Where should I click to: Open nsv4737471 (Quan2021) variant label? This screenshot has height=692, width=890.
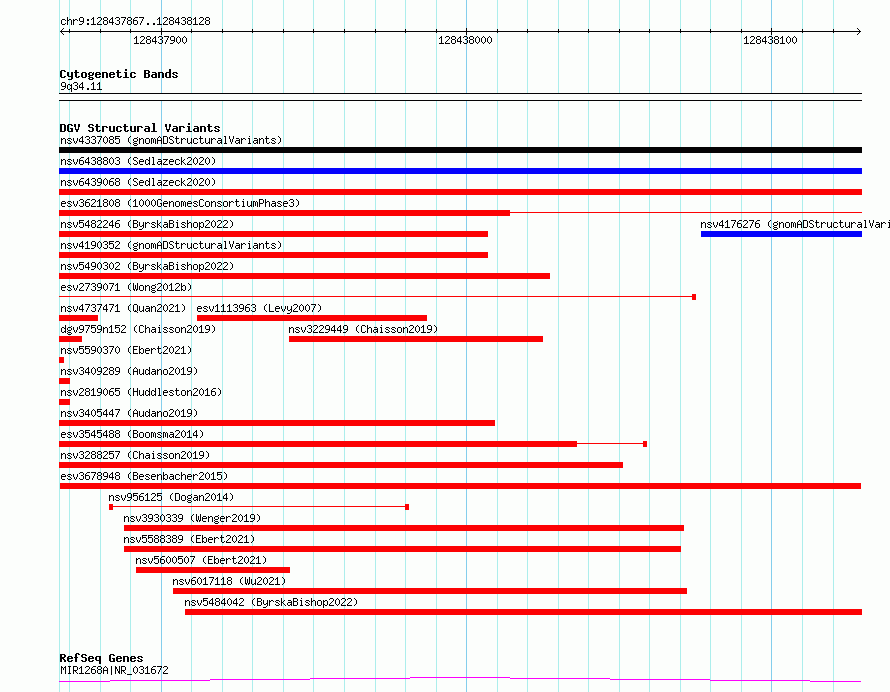(x=123, y=308)
